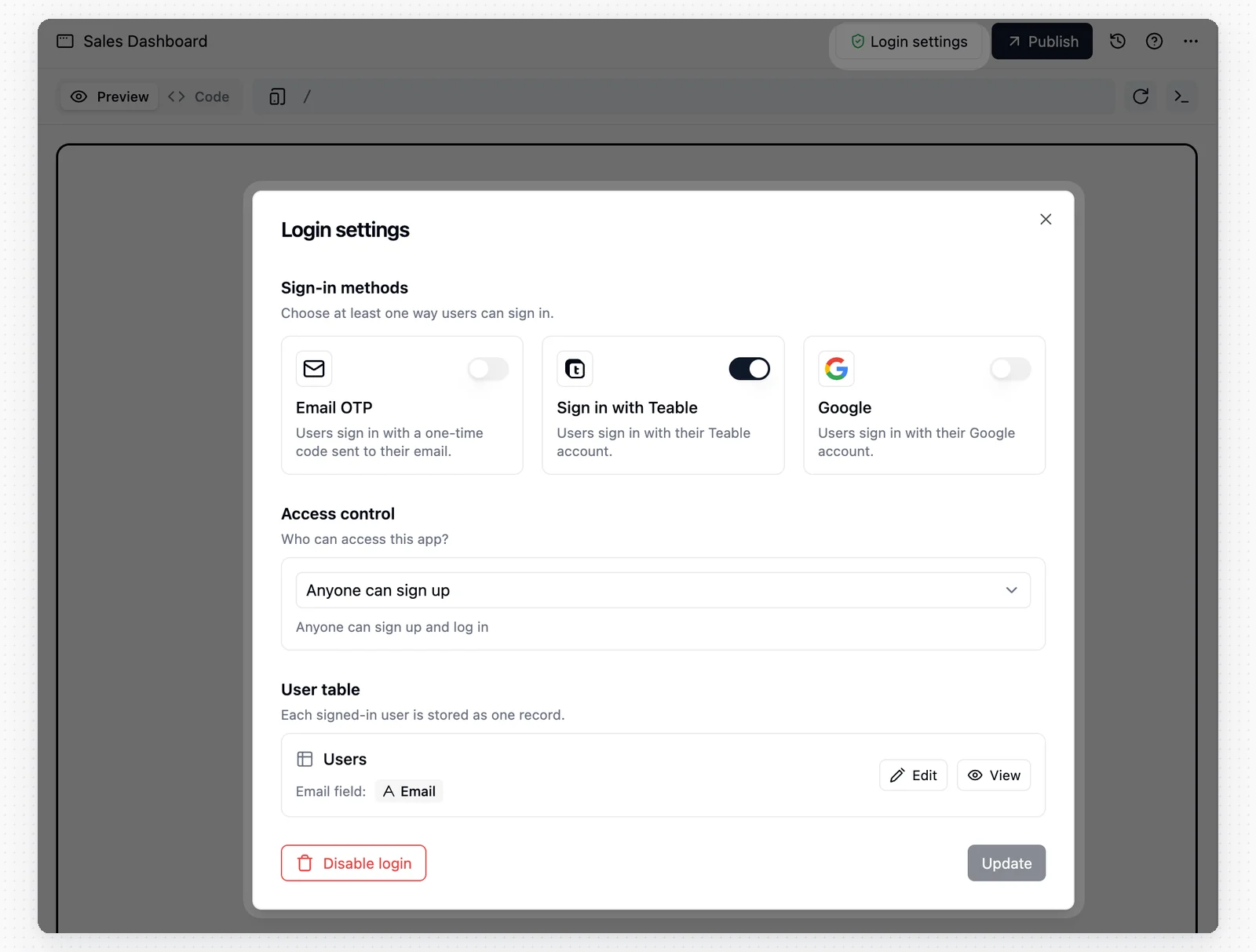1256x952 pixels.
Task: Click the Email OTP envelope icon
Action: point(314,369)
